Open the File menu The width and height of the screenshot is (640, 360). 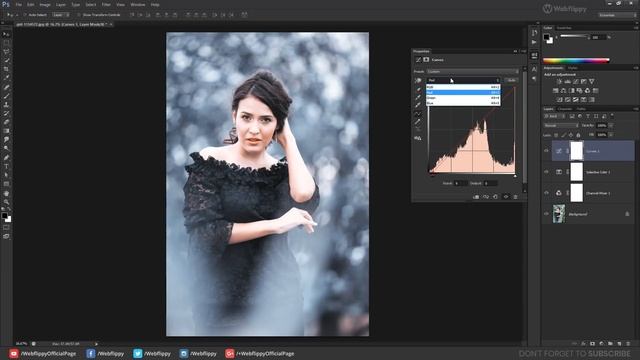click(x=18, y=4)
